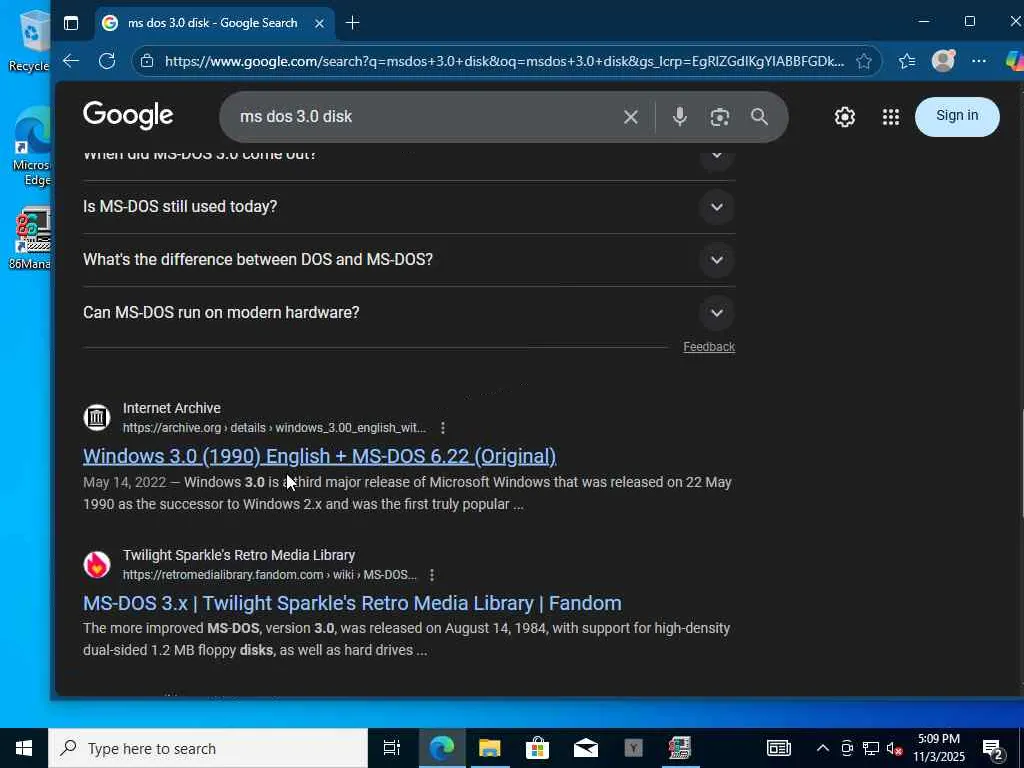Open Edge profile avatar
This screenshot has width=1024, height=768.
pyautogui.click(x=943, y=61)
